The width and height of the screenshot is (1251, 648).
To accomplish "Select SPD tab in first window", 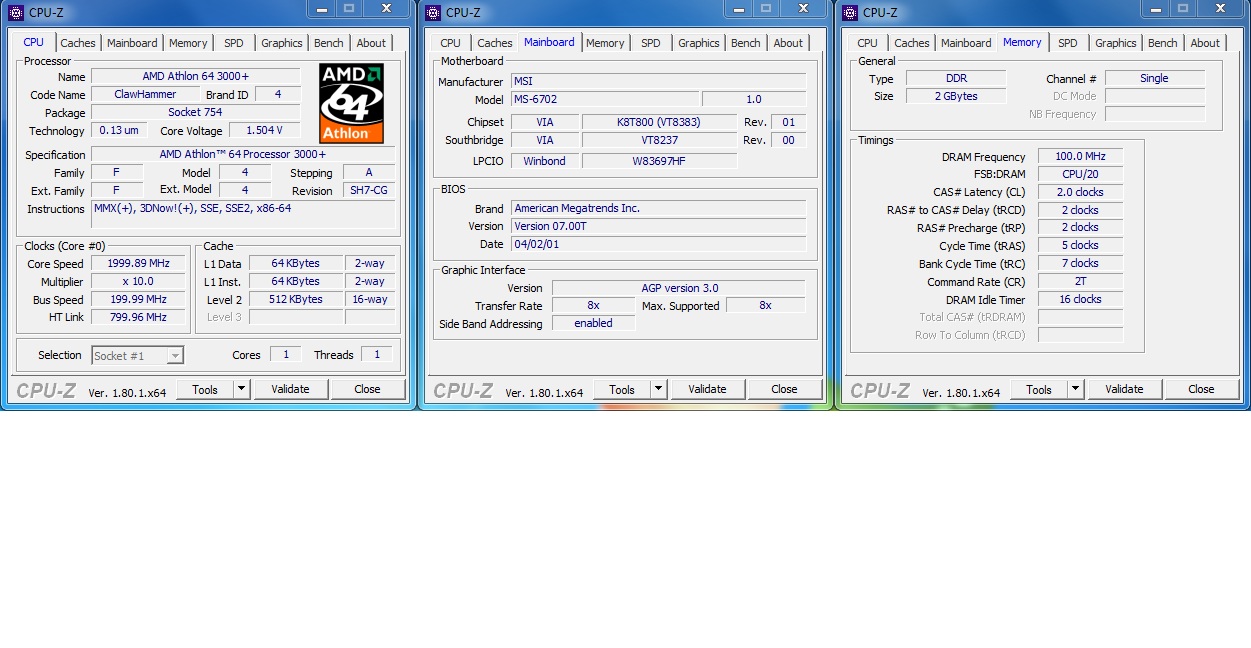I will pyautogui.click(x=233, y=43).
